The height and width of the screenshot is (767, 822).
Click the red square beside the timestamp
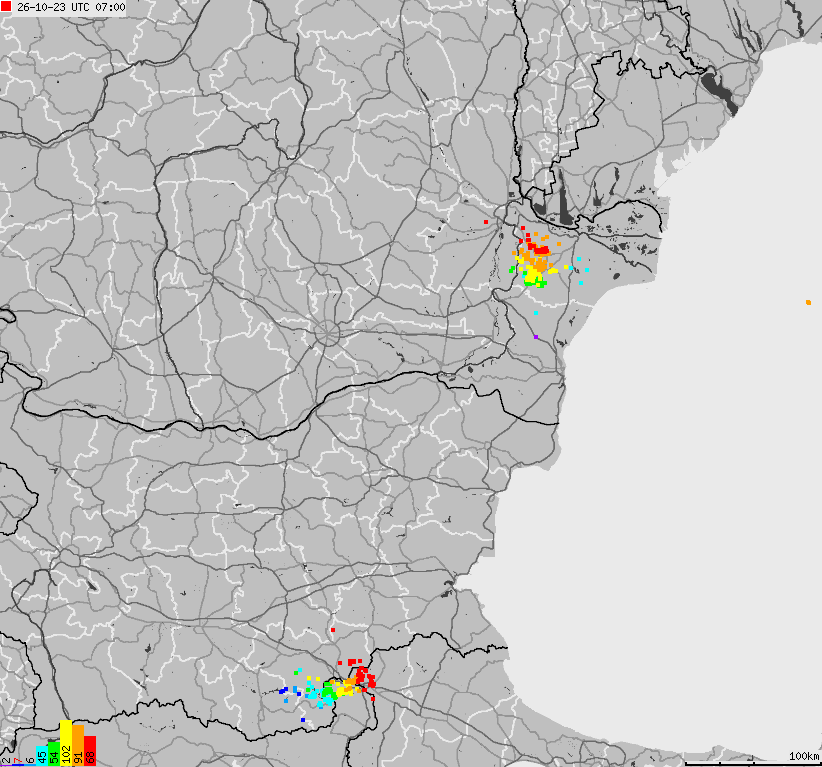click(6, 7)
